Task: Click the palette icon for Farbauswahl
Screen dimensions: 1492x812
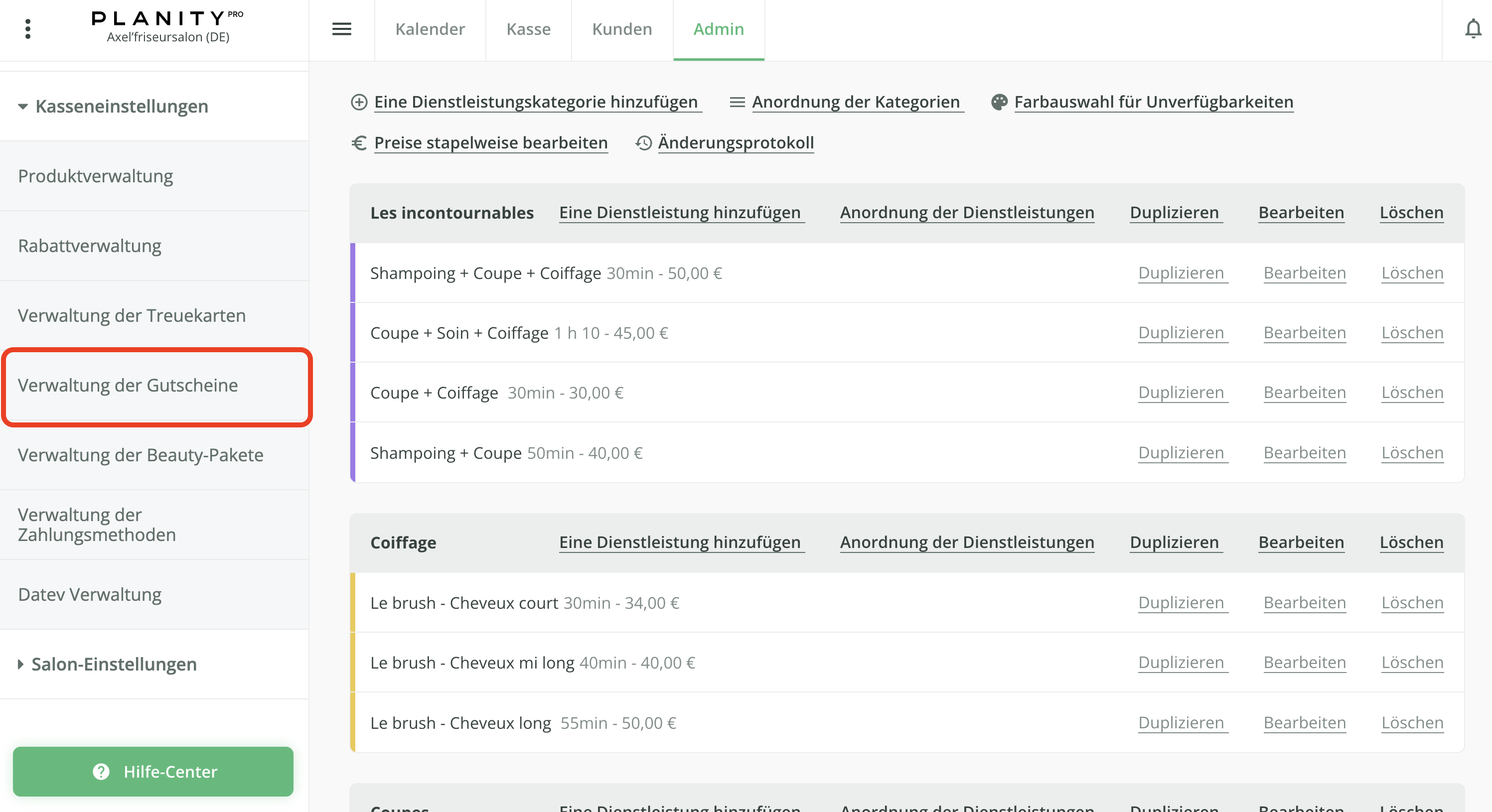Action: click(x=999, y=102)
